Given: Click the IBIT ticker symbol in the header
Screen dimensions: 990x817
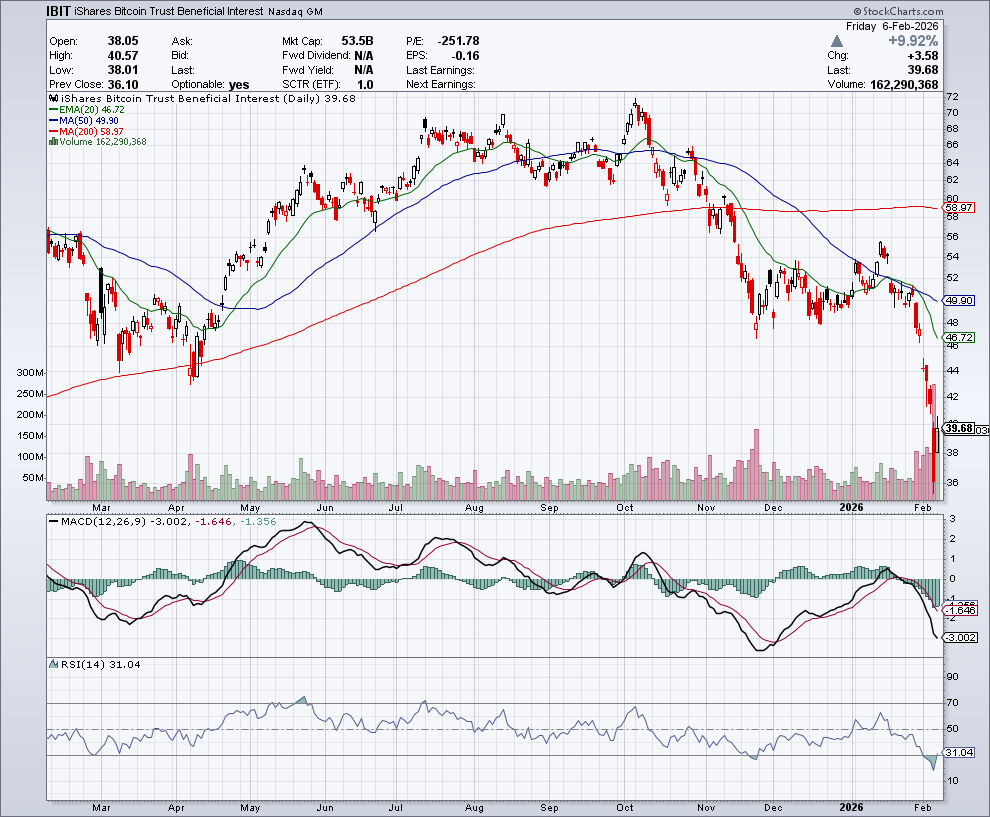Looking at the screenshot, I should [59, 11].
